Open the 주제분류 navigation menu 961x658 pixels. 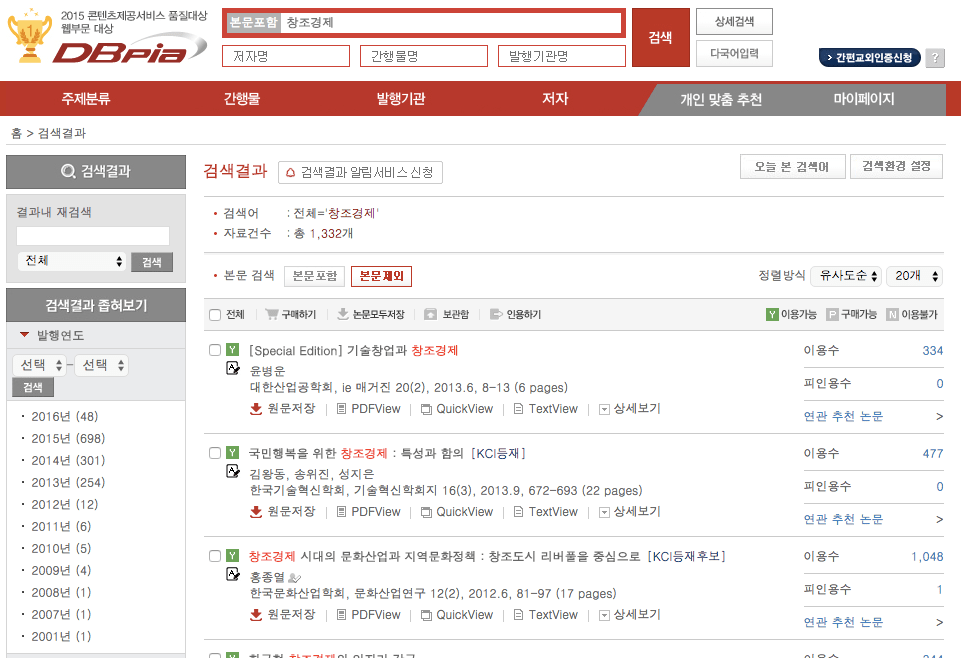point(86,99)
